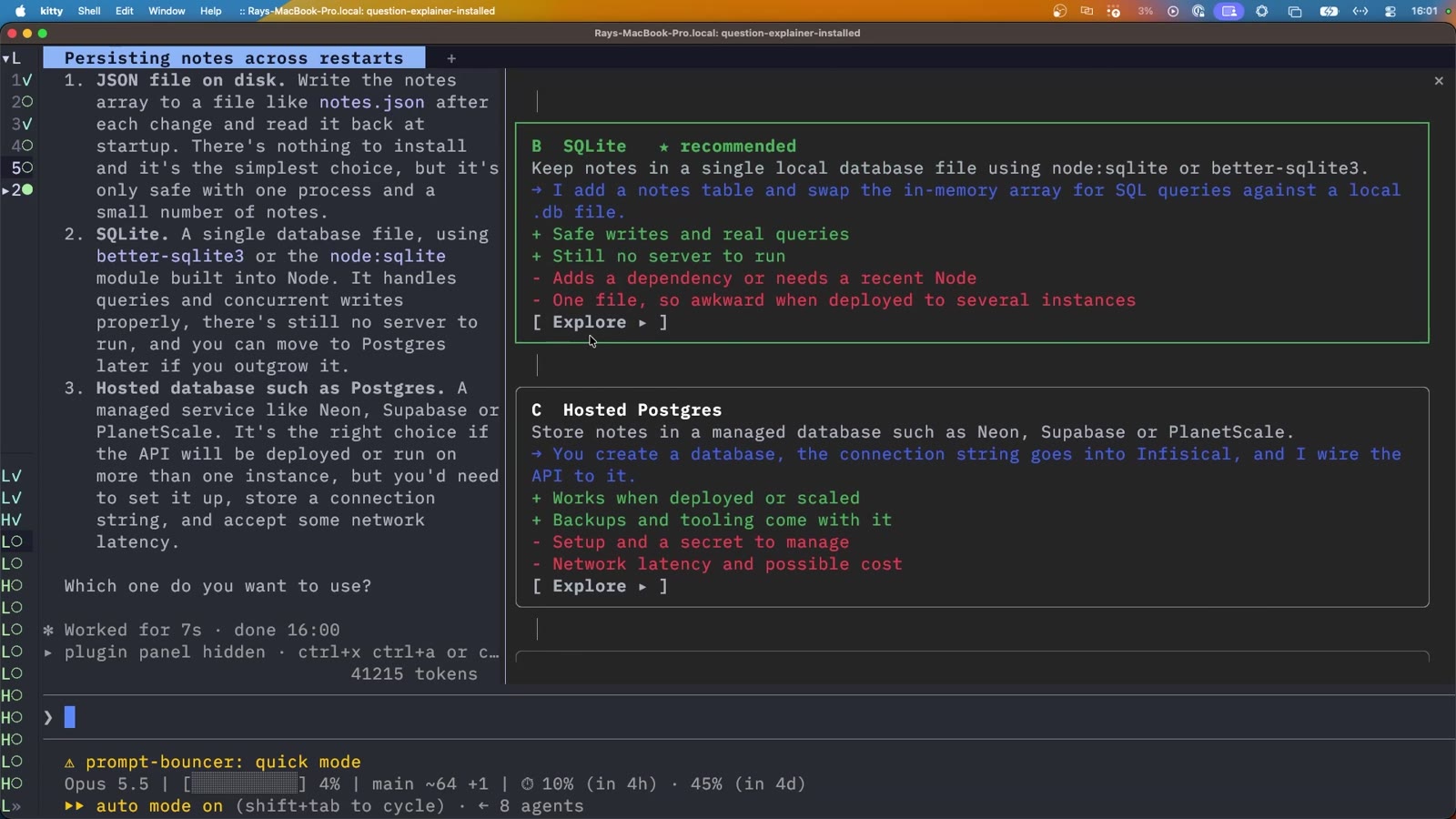Click the highlighted screen-sharing menu bar icon
Image resolution: width=1456 pixels, height=819 pixels.
[1229, 11]
